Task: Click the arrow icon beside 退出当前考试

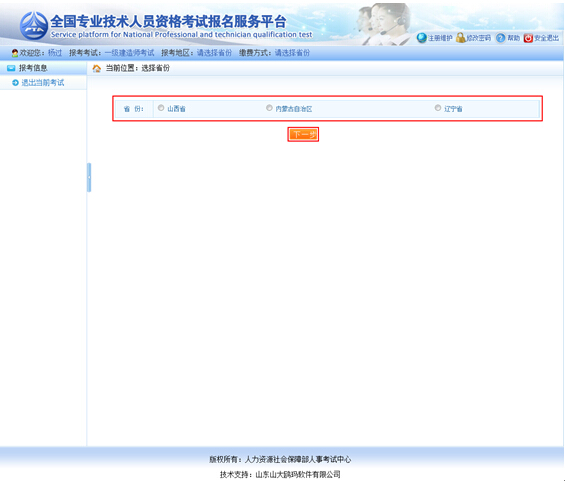Action: [15, 83]
